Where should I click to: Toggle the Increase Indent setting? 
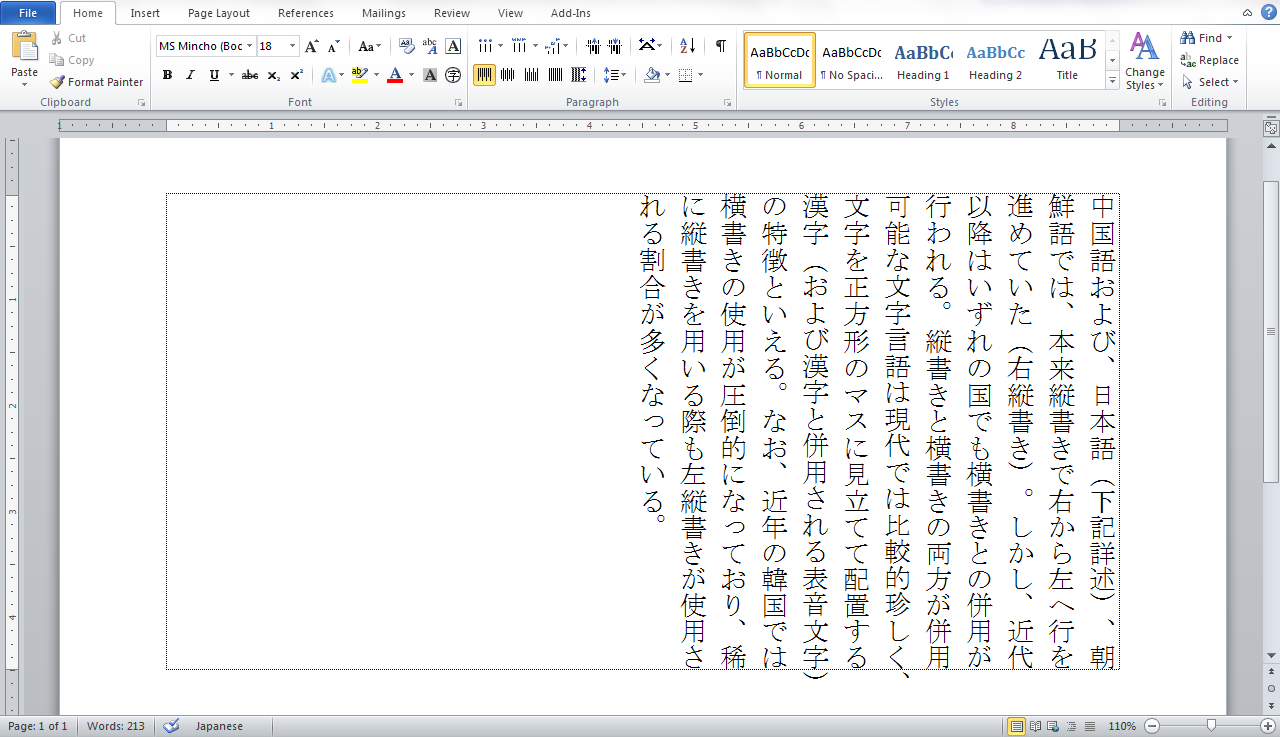614,44
